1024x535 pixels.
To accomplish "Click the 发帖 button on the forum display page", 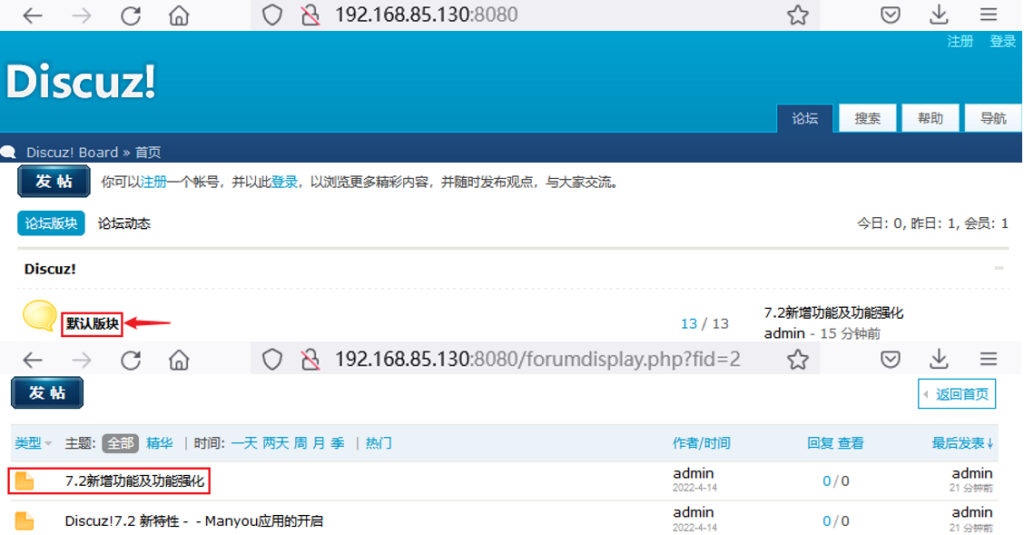I will pos(47,393).
